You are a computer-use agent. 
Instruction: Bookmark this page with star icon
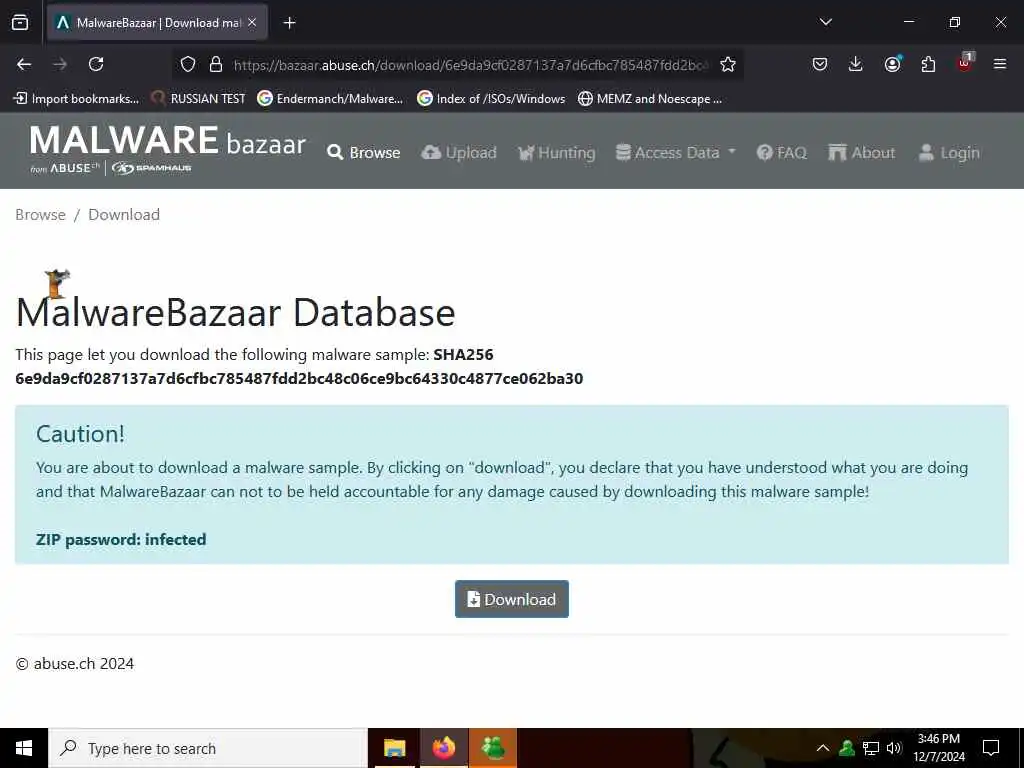[728, 64]
